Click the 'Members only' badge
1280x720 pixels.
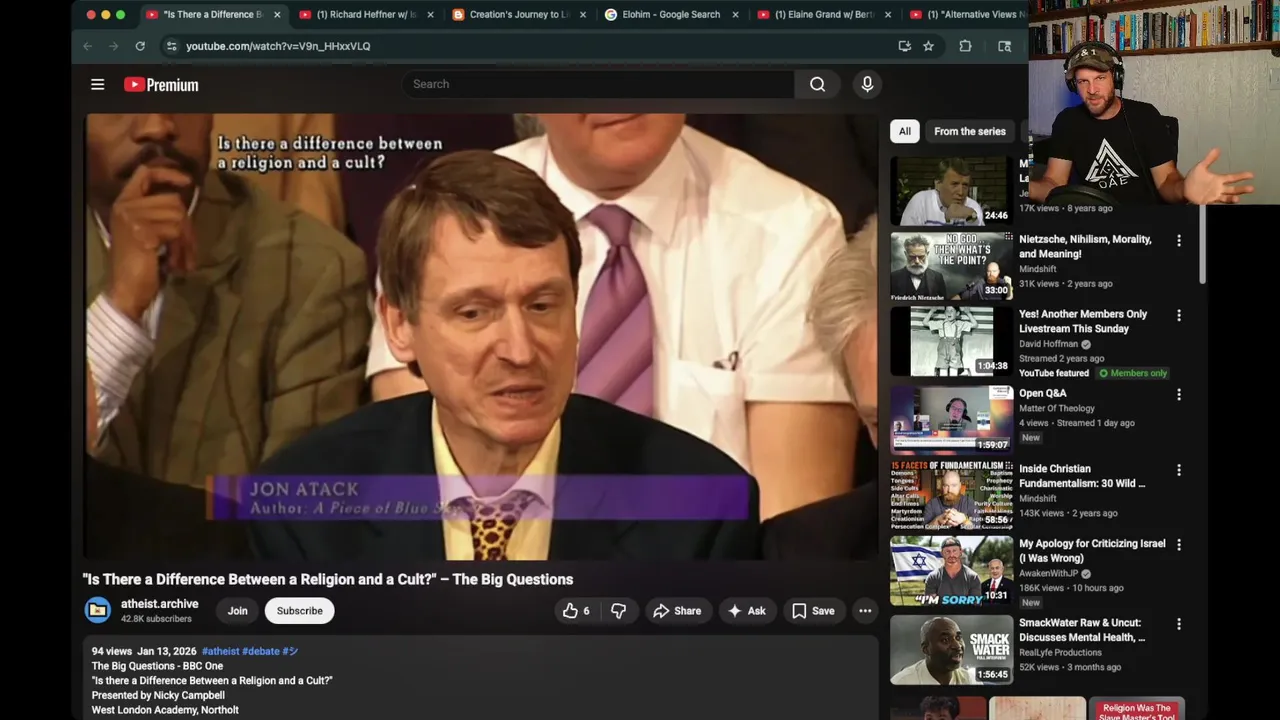coord(1133,373)
